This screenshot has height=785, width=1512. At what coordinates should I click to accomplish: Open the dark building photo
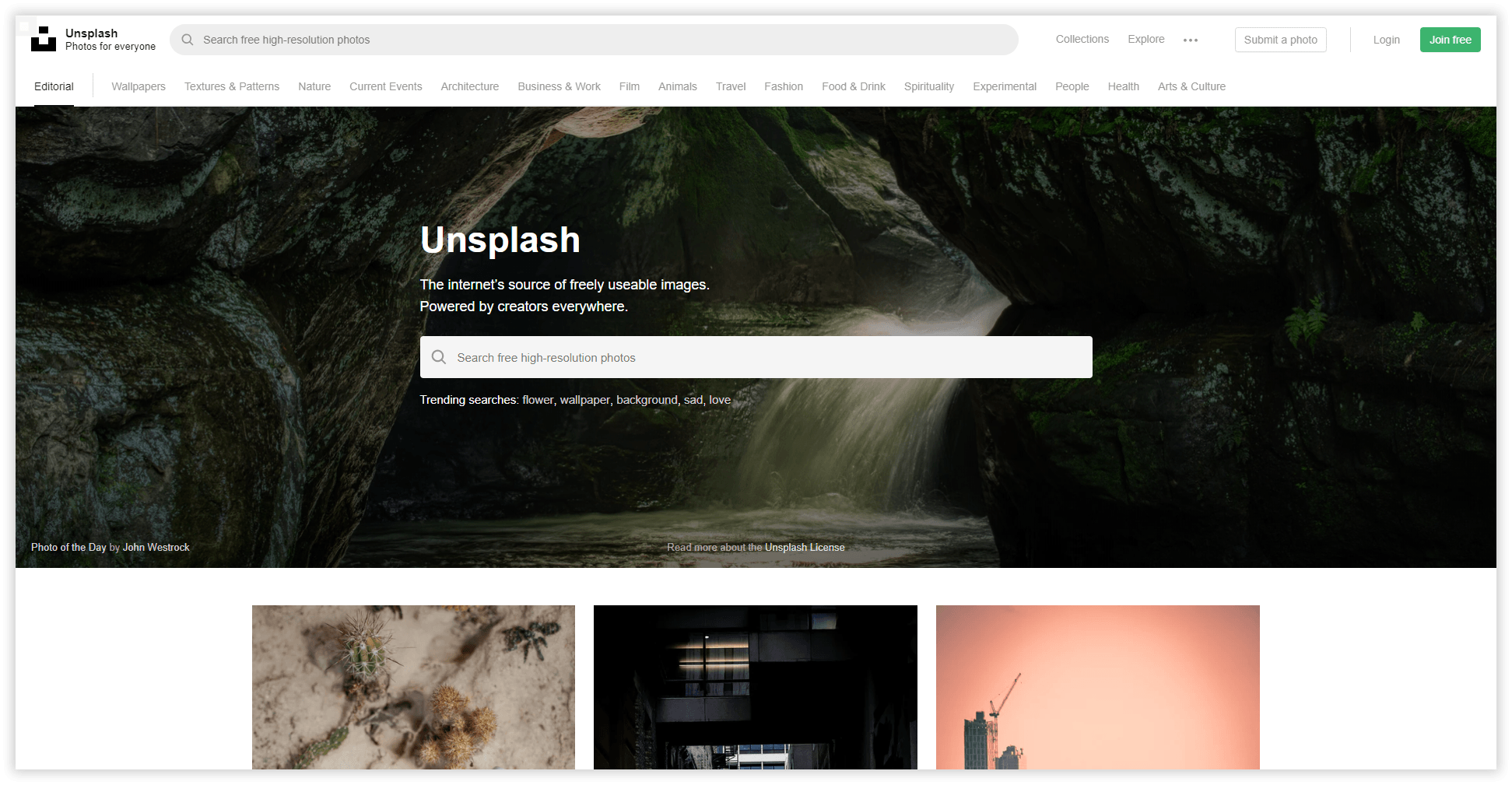[x=756, y=687]
